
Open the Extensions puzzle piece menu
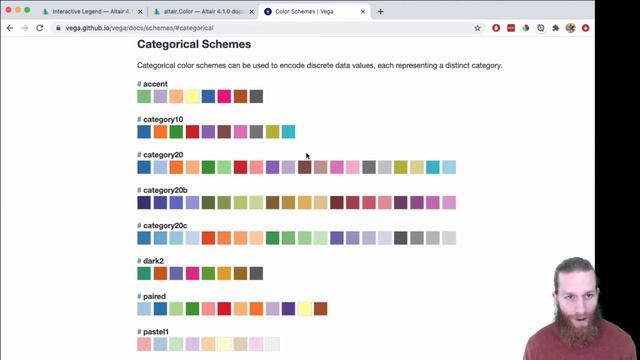click(x=556, y=28)
